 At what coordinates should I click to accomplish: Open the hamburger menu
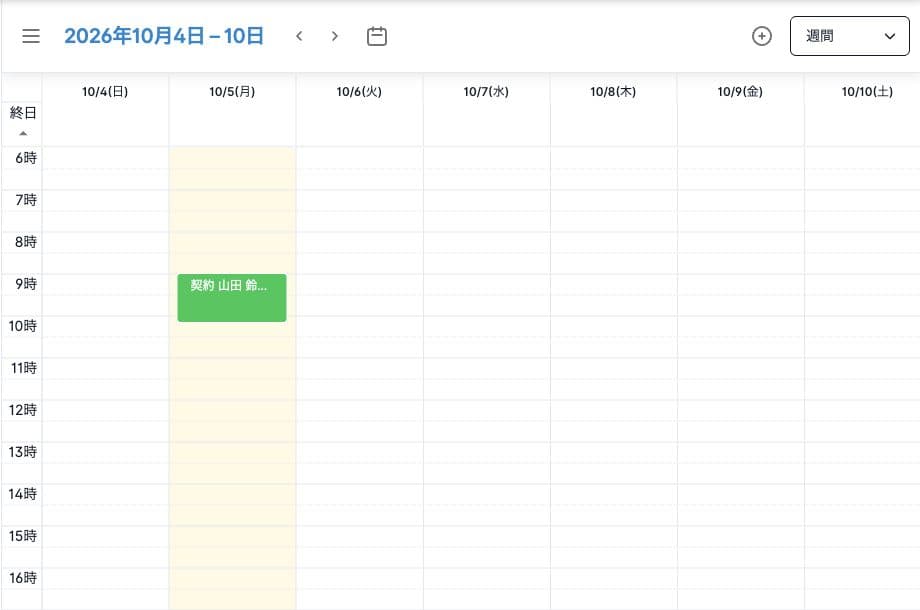[x=31, y=36]
